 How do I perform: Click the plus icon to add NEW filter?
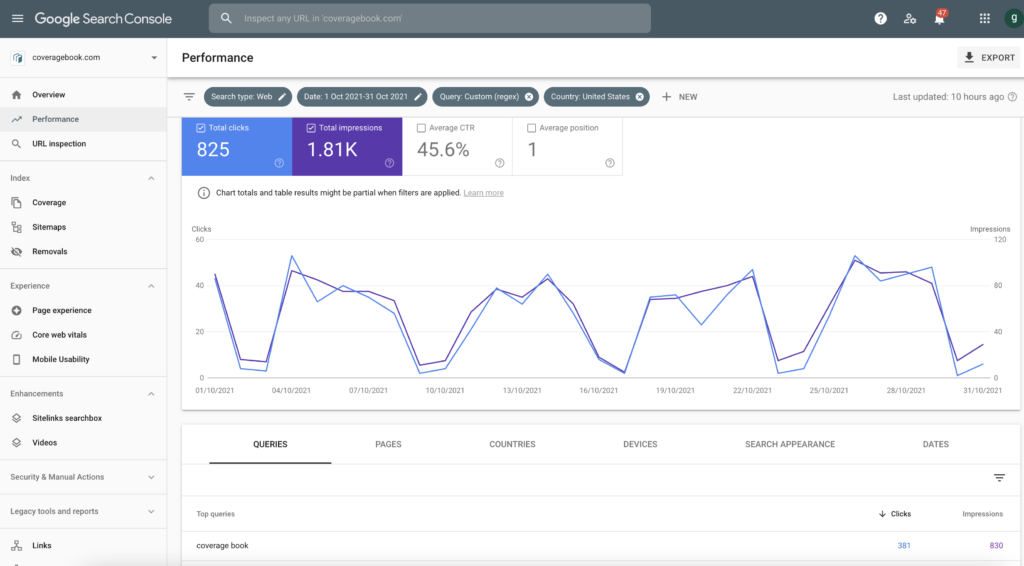pos(666,97)
